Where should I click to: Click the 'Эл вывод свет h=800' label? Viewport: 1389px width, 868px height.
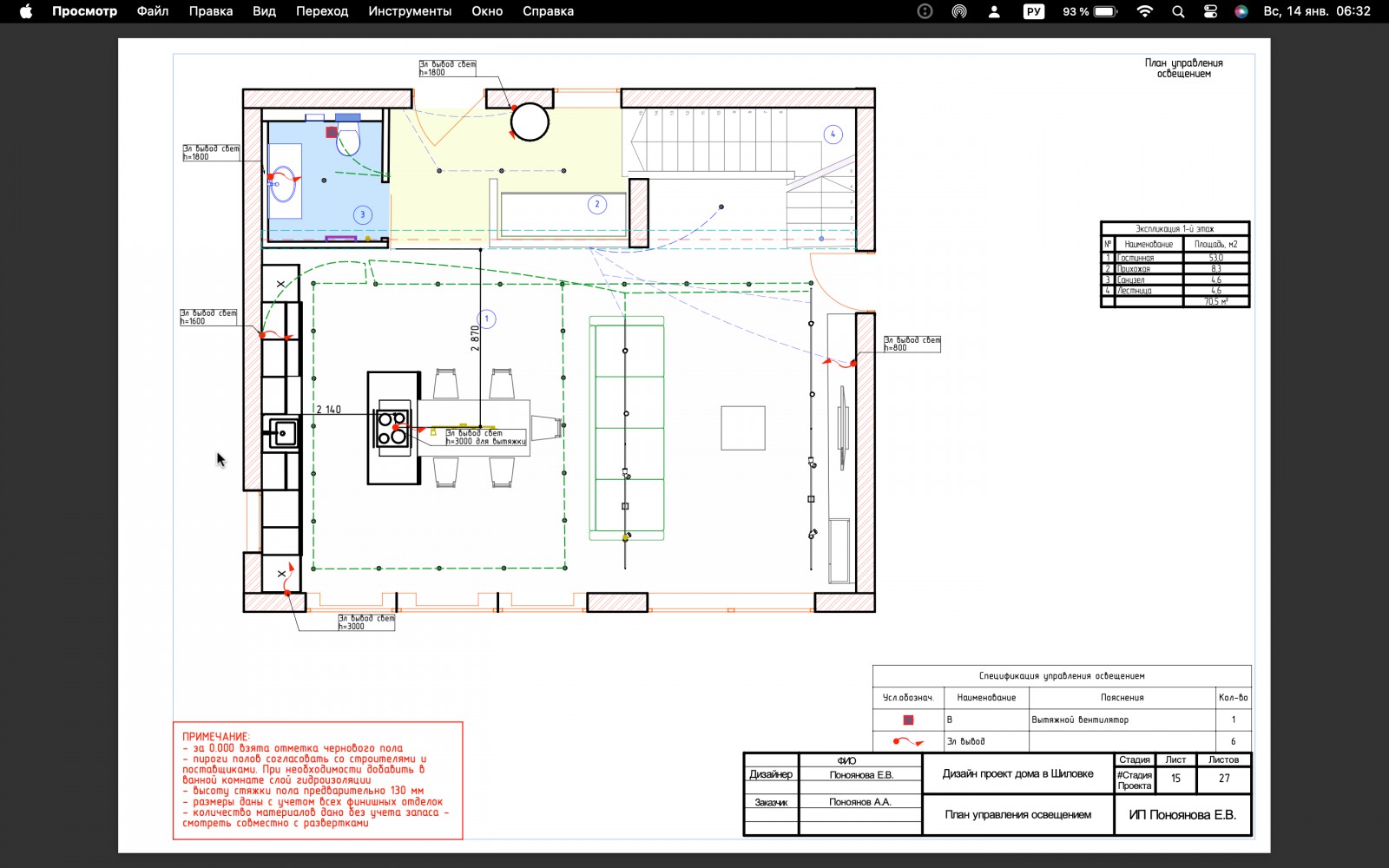coord(912,344)
